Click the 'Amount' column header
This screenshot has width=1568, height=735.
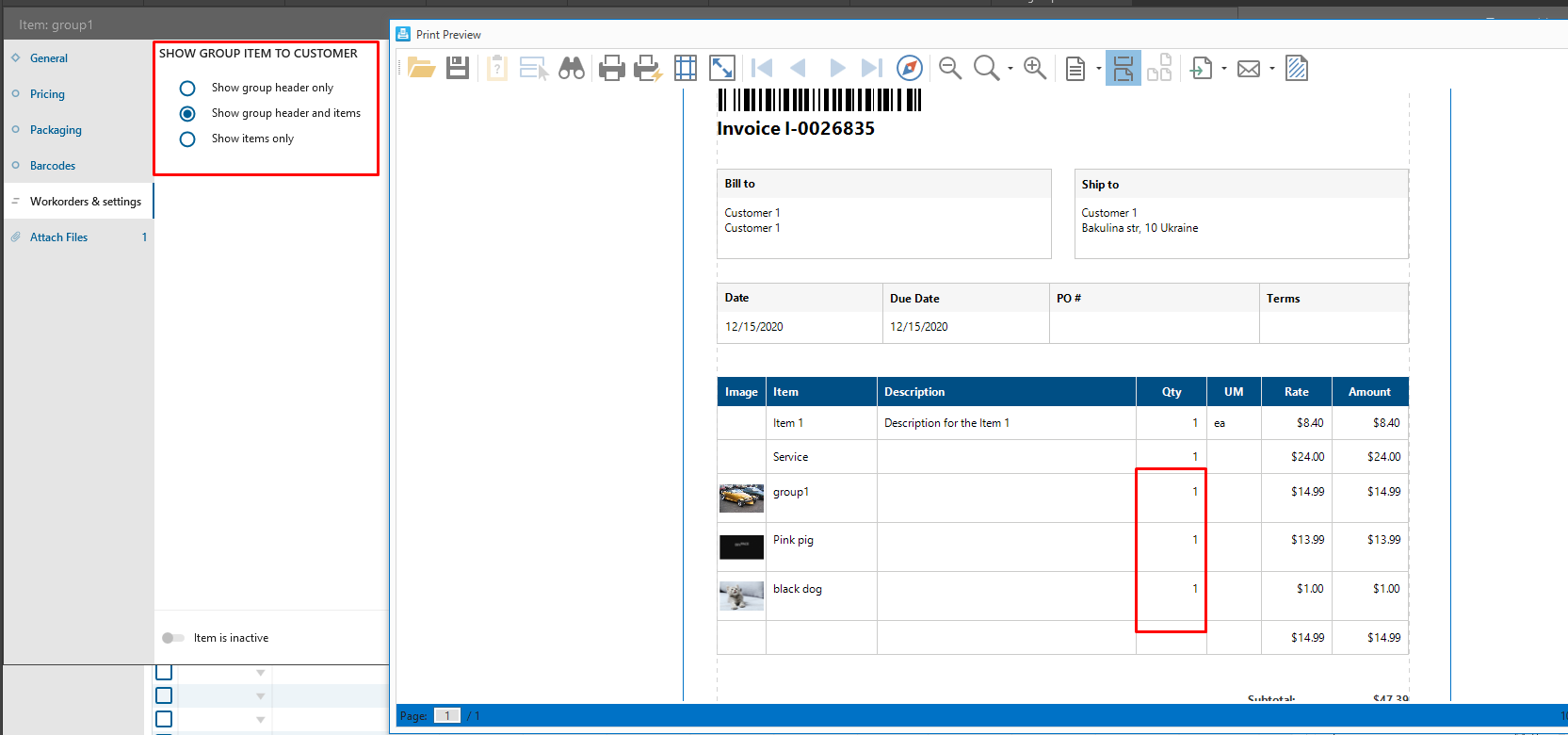pos(1369,392)
